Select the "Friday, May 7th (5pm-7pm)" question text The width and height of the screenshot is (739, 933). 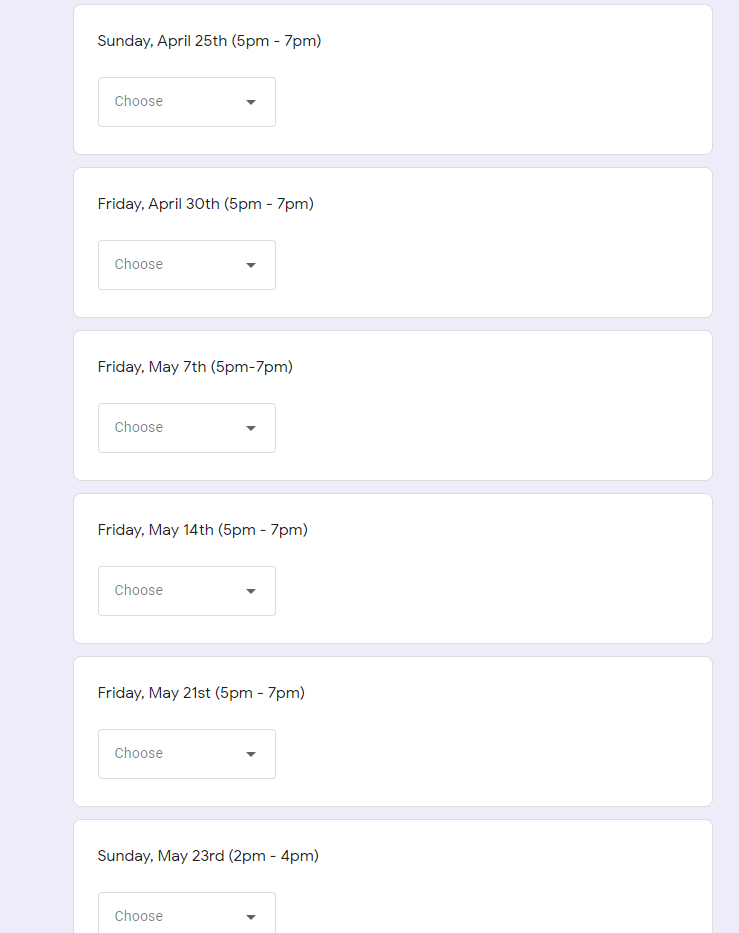coord(195,367)
